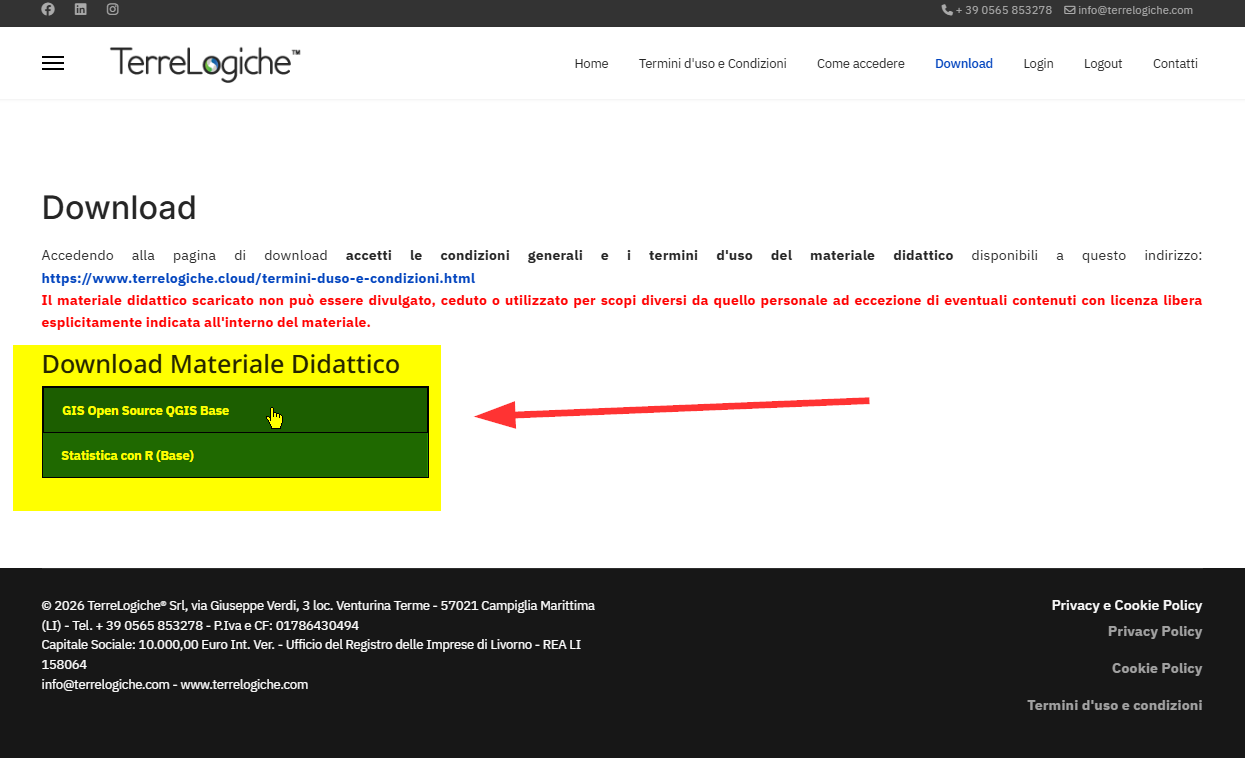Open the footer Cookie Policy link
This screenshot has height=764, width=1245.
click(x=1157, y=668)
